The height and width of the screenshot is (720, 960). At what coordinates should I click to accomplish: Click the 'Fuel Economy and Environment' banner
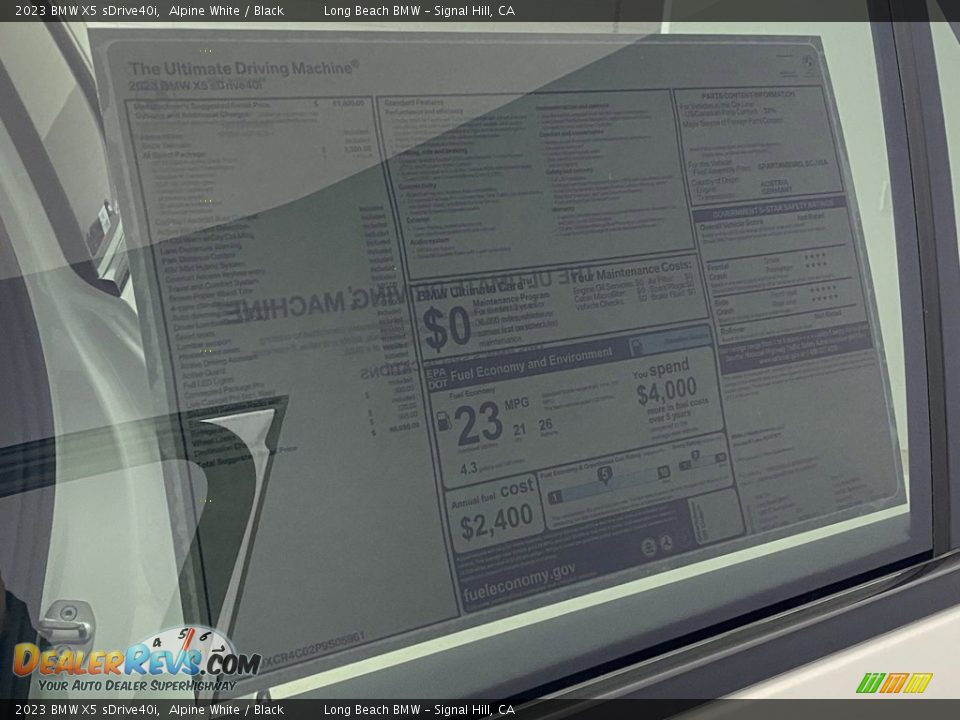tap(531, 364)
